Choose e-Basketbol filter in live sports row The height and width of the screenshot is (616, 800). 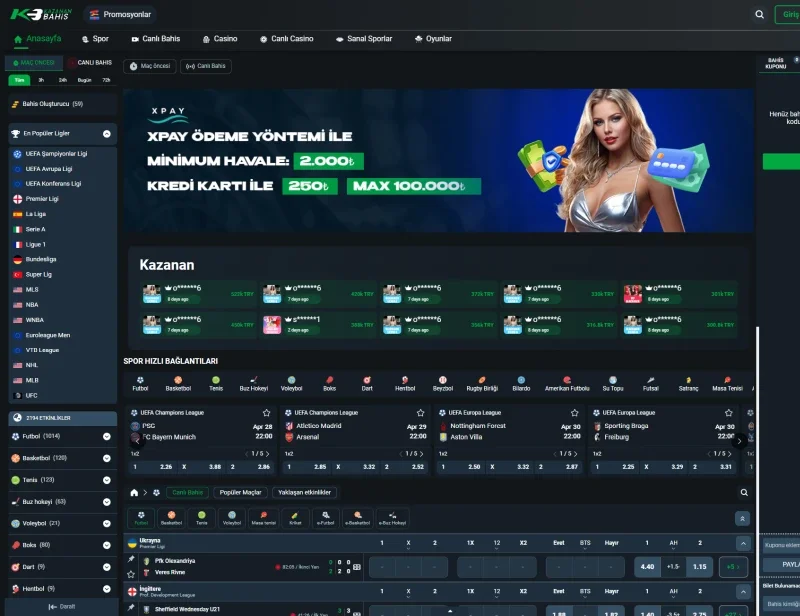(357, 518)
